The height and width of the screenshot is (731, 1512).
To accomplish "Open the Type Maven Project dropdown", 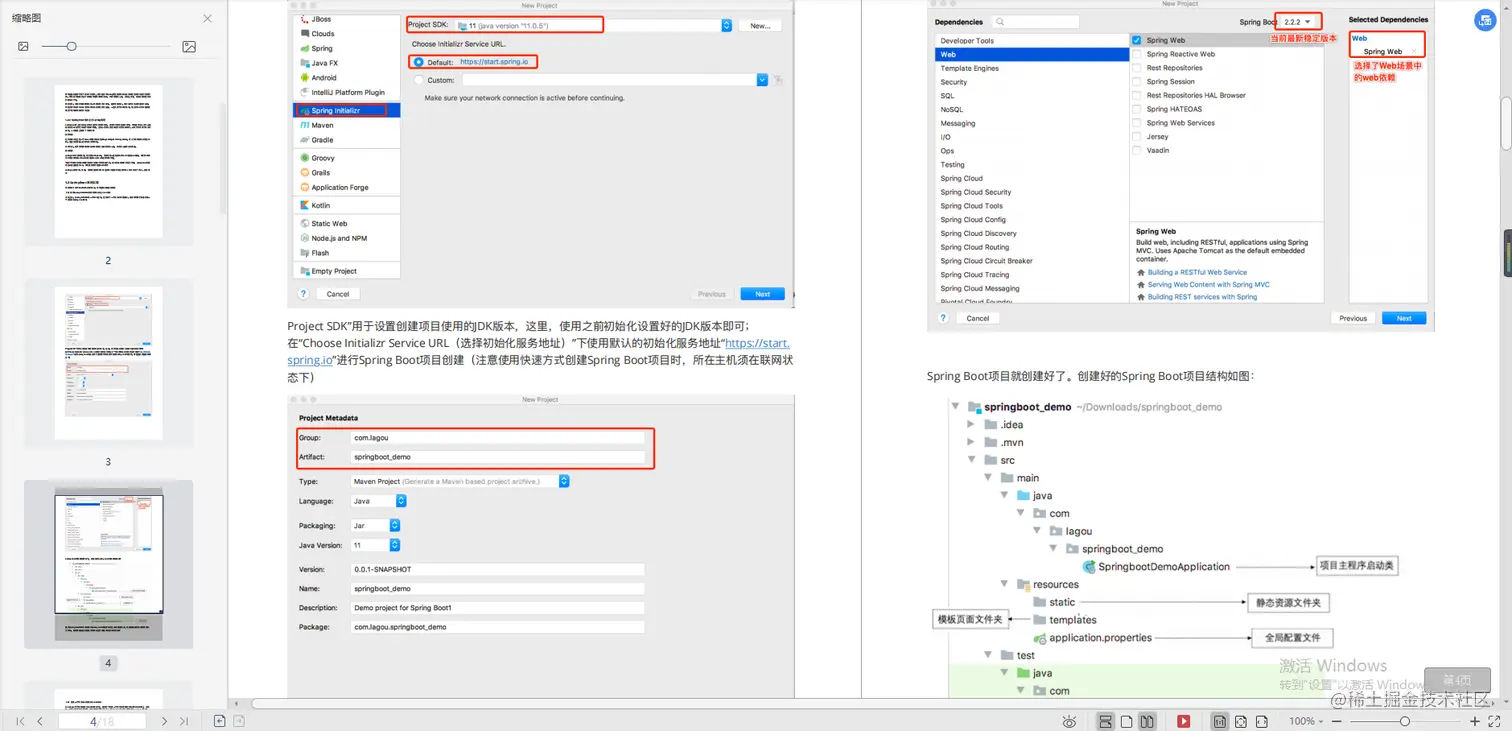I will click(x=460, y=481).
